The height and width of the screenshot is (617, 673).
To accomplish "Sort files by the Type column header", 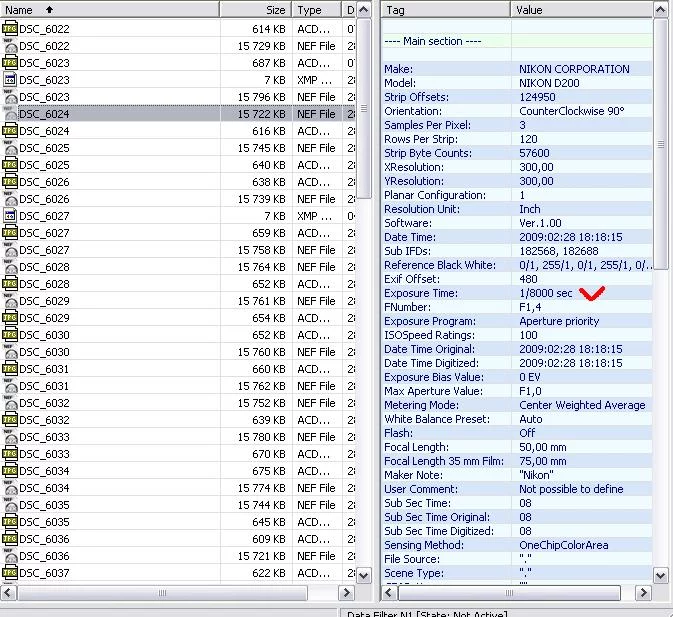I will coord(317,10).
